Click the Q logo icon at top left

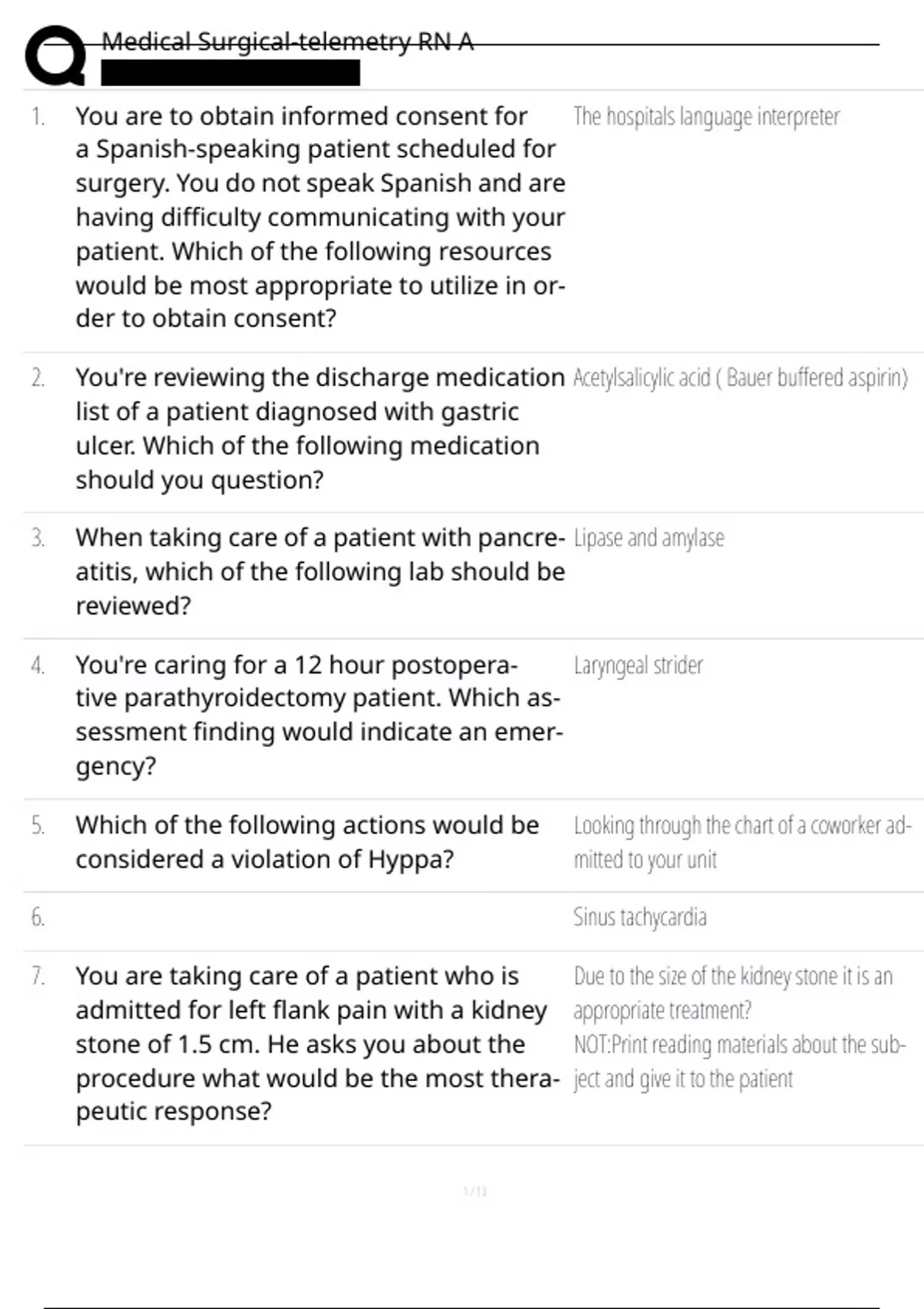(x=55, y=55)
